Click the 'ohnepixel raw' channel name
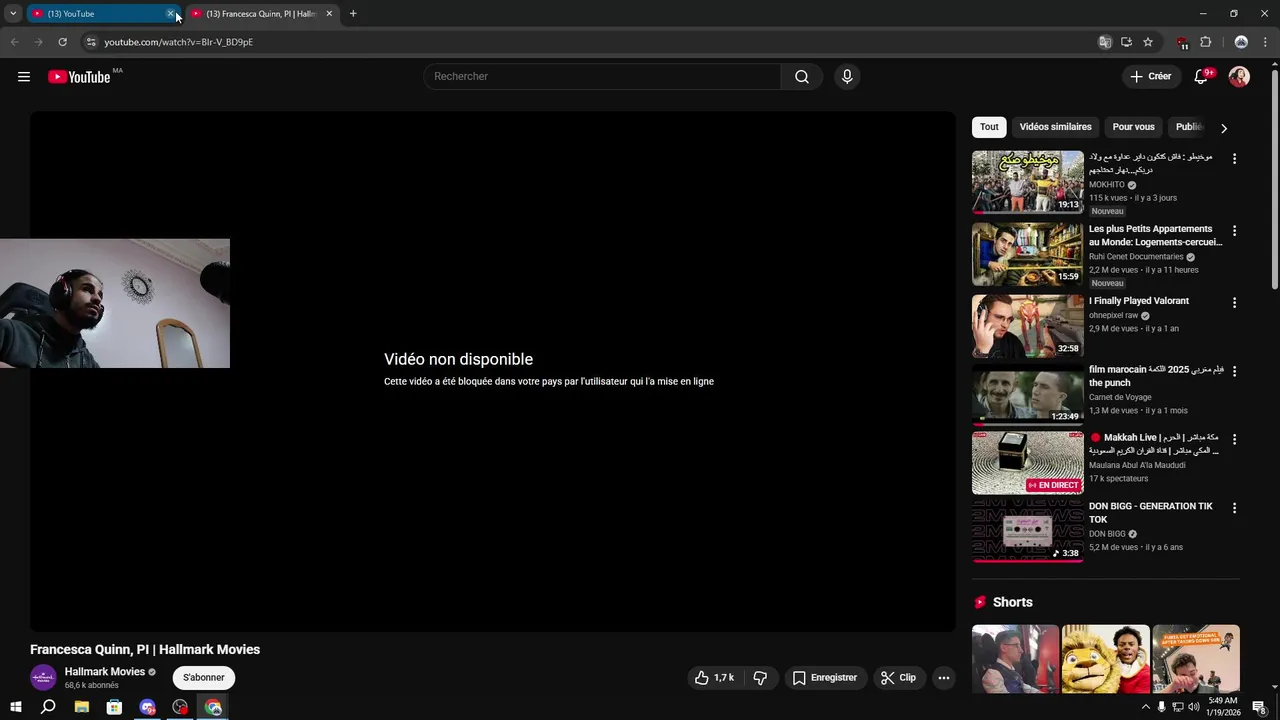This screenshot has width=1280, height=720. coord(1114,315)
